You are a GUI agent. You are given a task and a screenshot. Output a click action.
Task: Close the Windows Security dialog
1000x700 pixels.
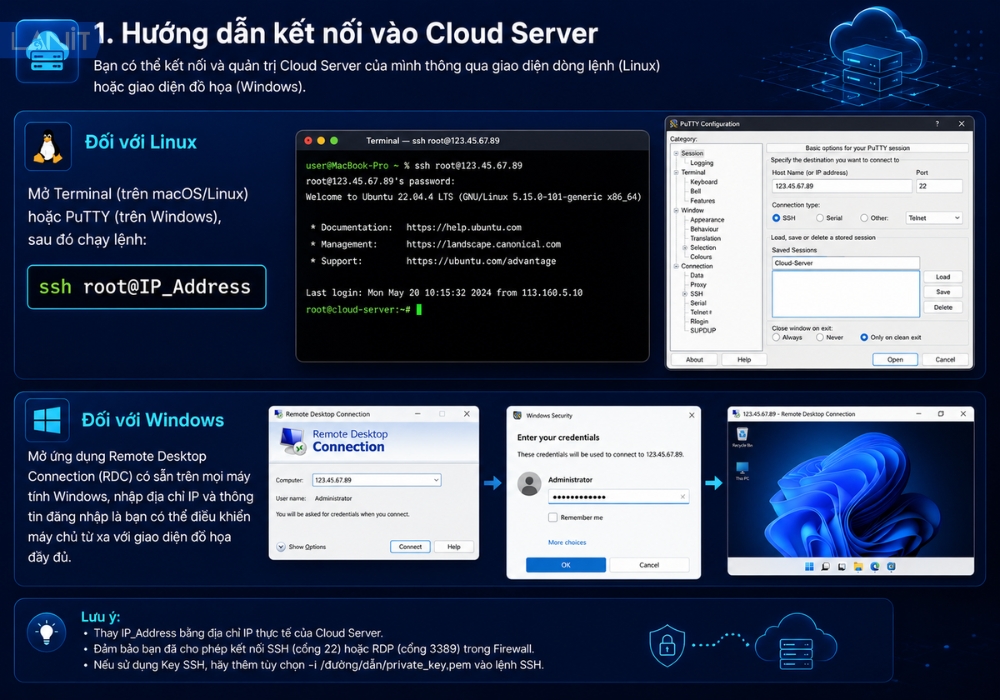(691, 415)
